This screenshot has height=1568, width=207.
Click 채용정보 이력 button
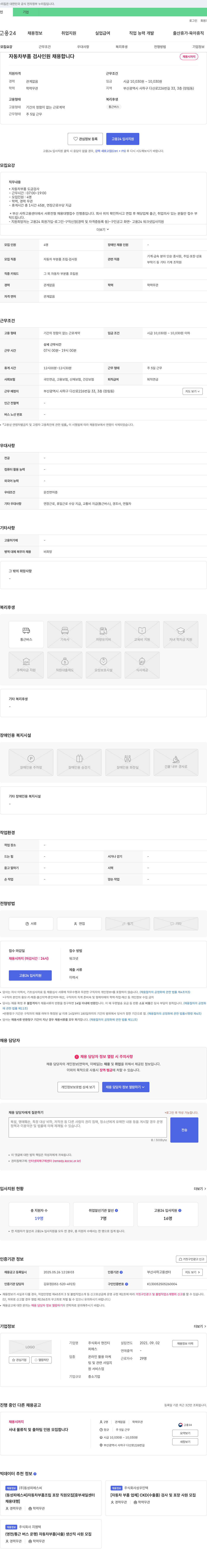click(x=185, y=1343)
